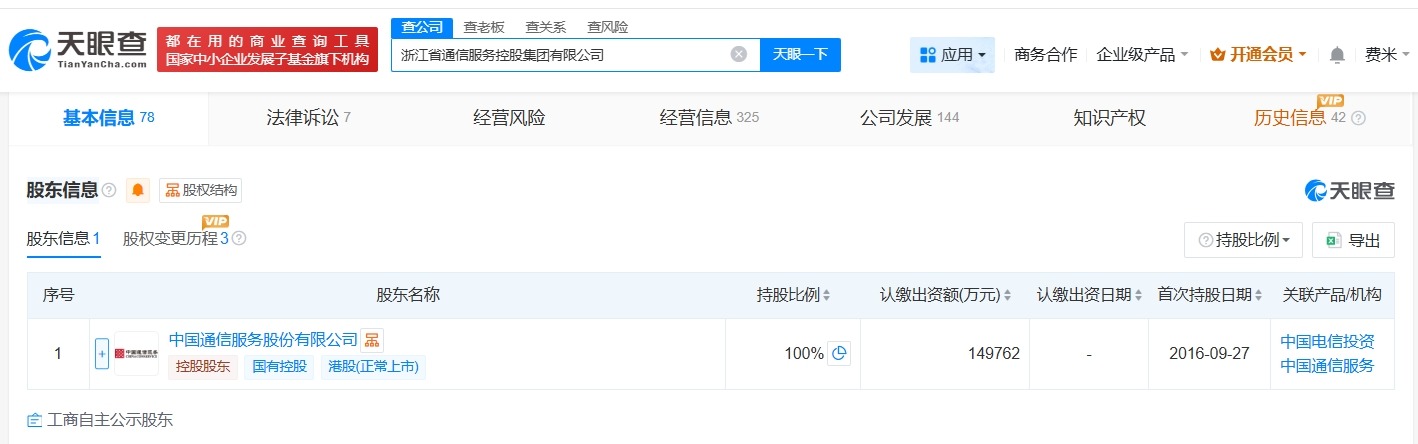Select the 查老板 search tab
This screenshot has height=444, width=1418.
point(484,27)
